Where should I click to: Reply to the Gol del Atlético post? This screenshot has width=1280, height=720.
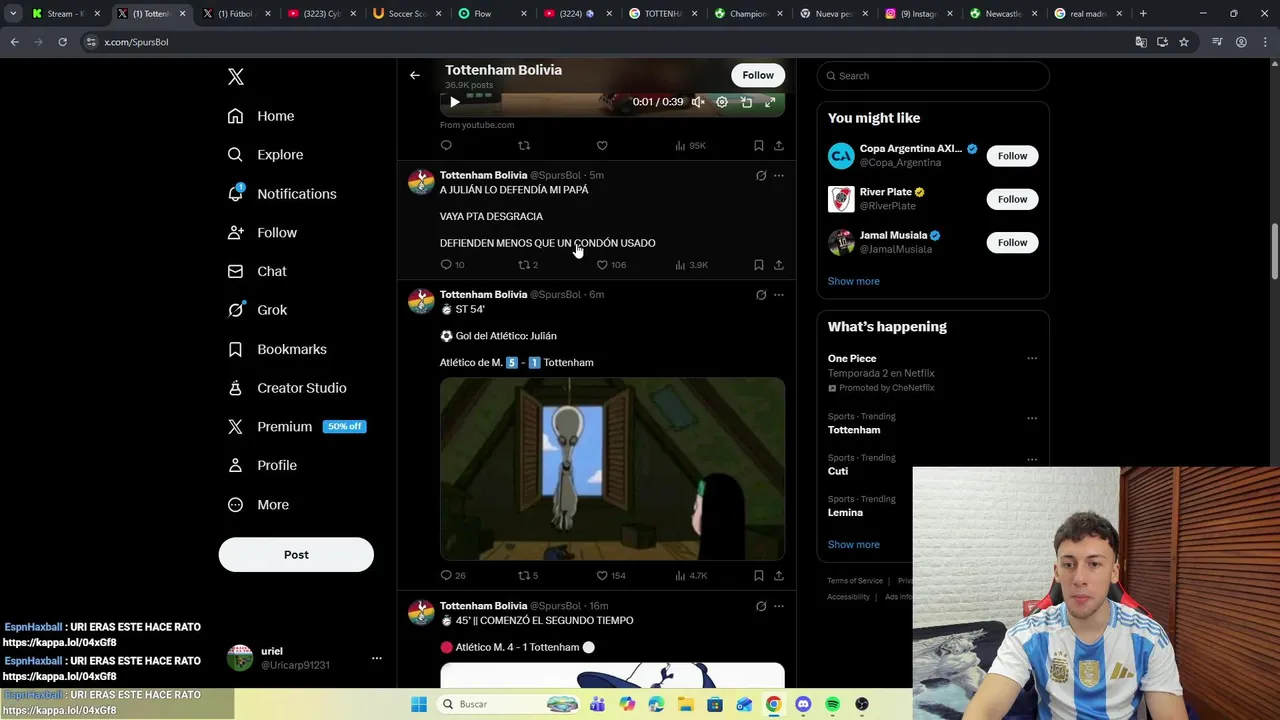(x=452, y=576)
